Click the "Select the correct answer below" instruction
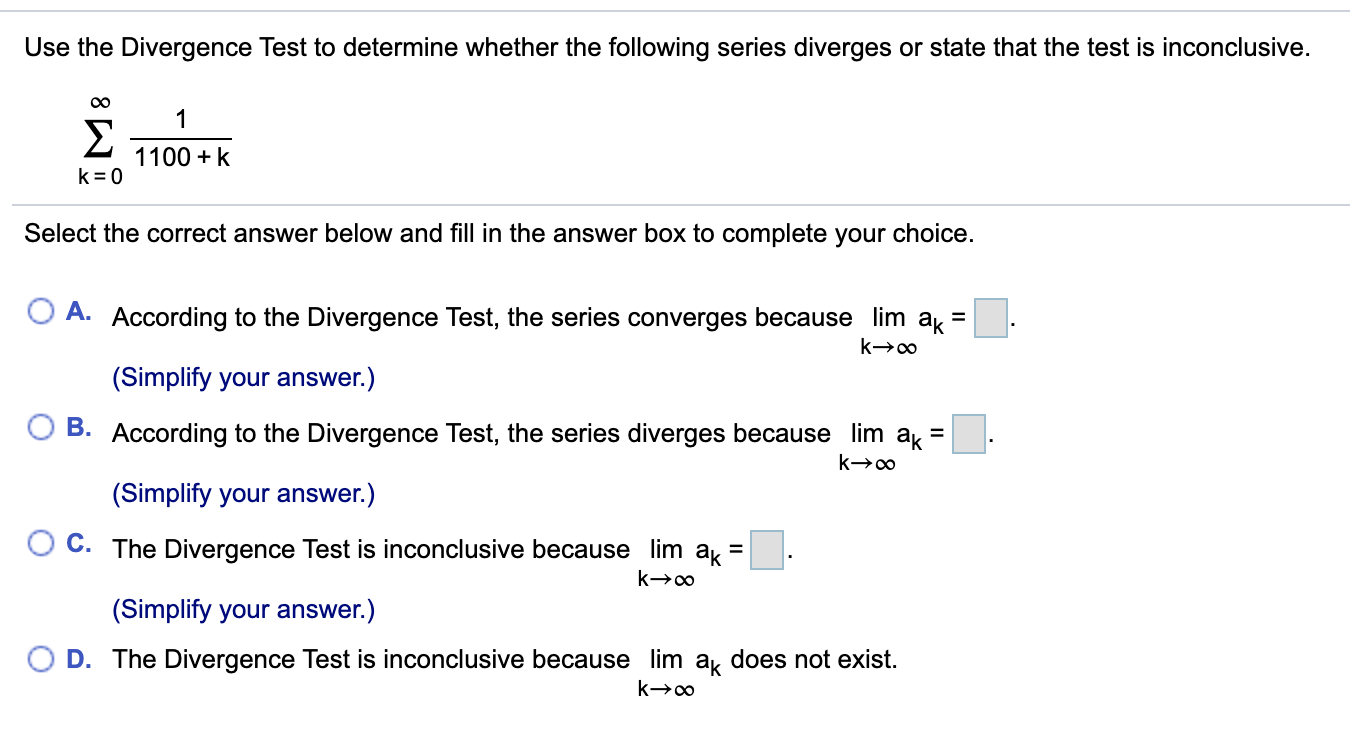Image resolution: width=1350 pixels, height=744 pixels. (498, 234)
